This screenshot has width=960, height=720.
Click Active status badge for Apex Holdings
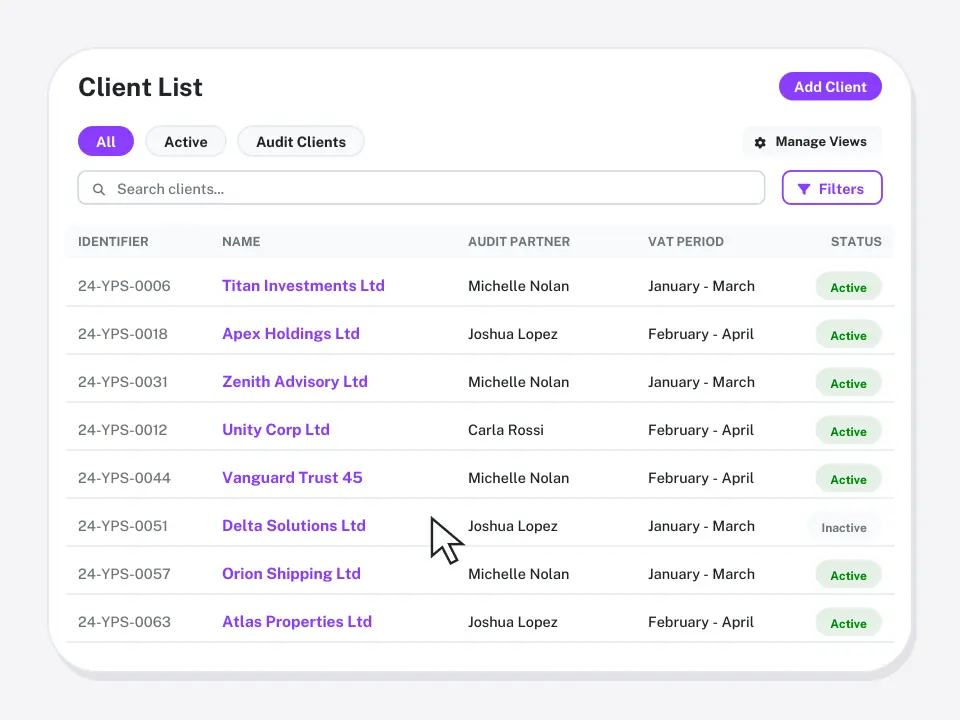[848, 335]
